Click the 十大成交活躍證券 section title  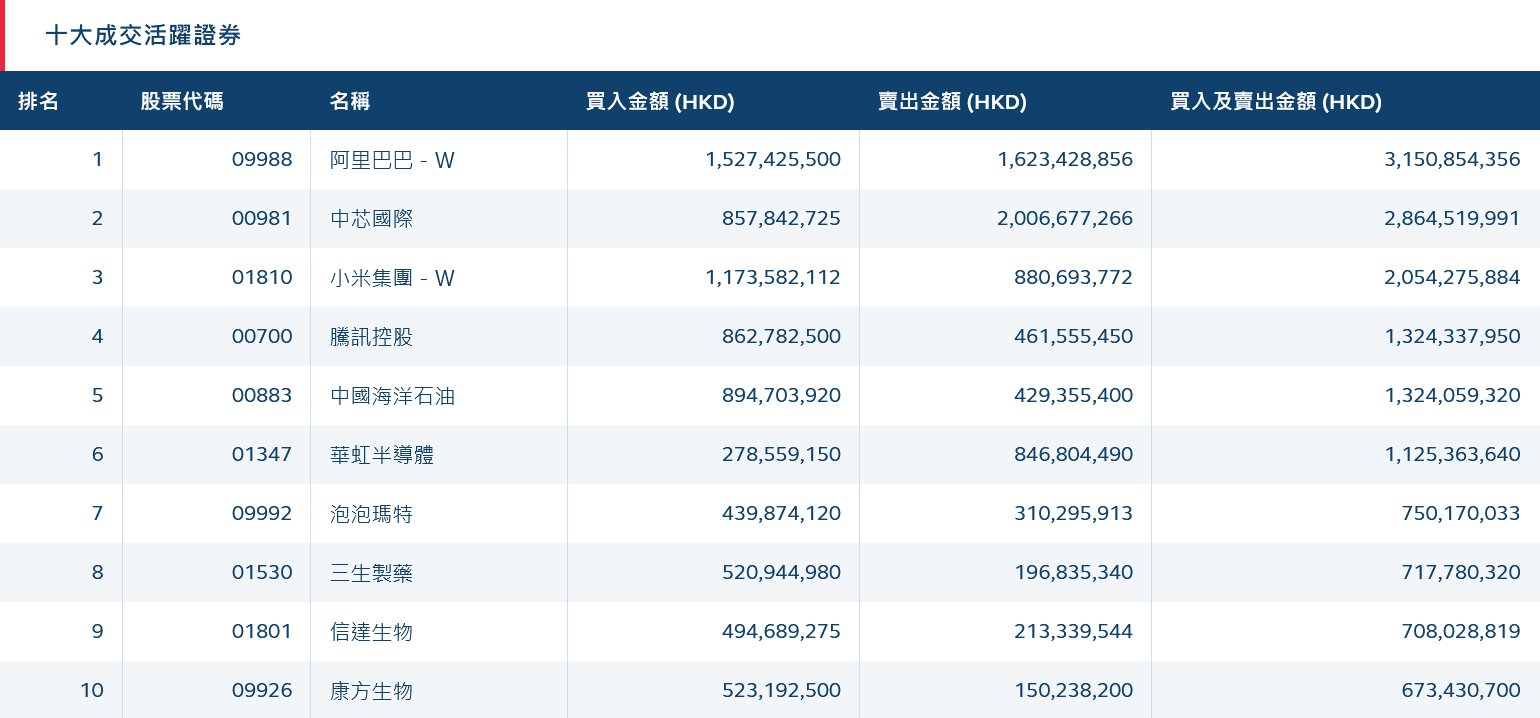click(x=143, y=36)
